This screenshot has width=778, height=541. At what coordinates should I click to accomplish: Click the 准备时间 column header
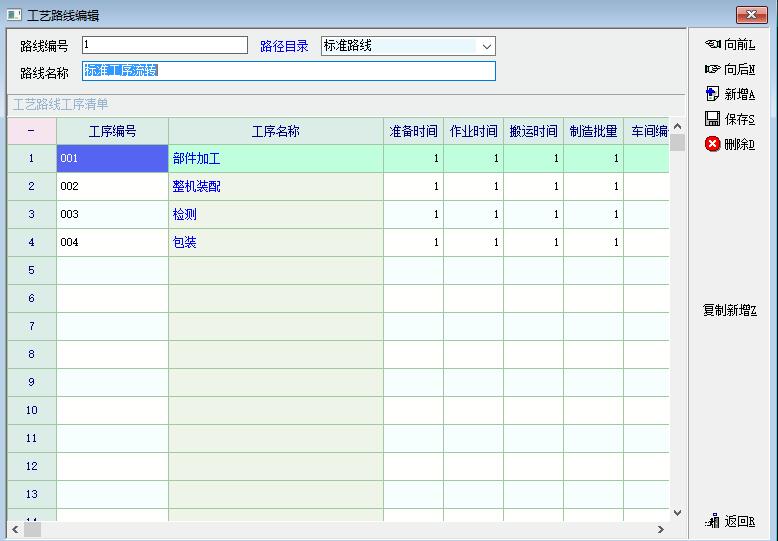pyautogui.click(x=413, y=131)
